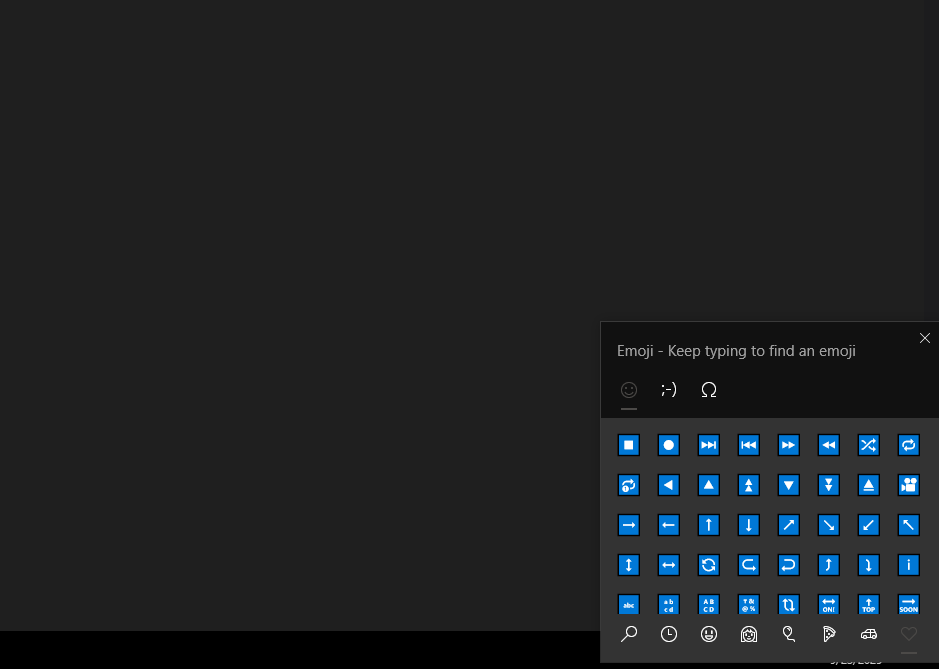The width and height of the screenshot is (939, 669).
Task: Pick the single up triangle emoji
Action: click(x=708, y=485)
